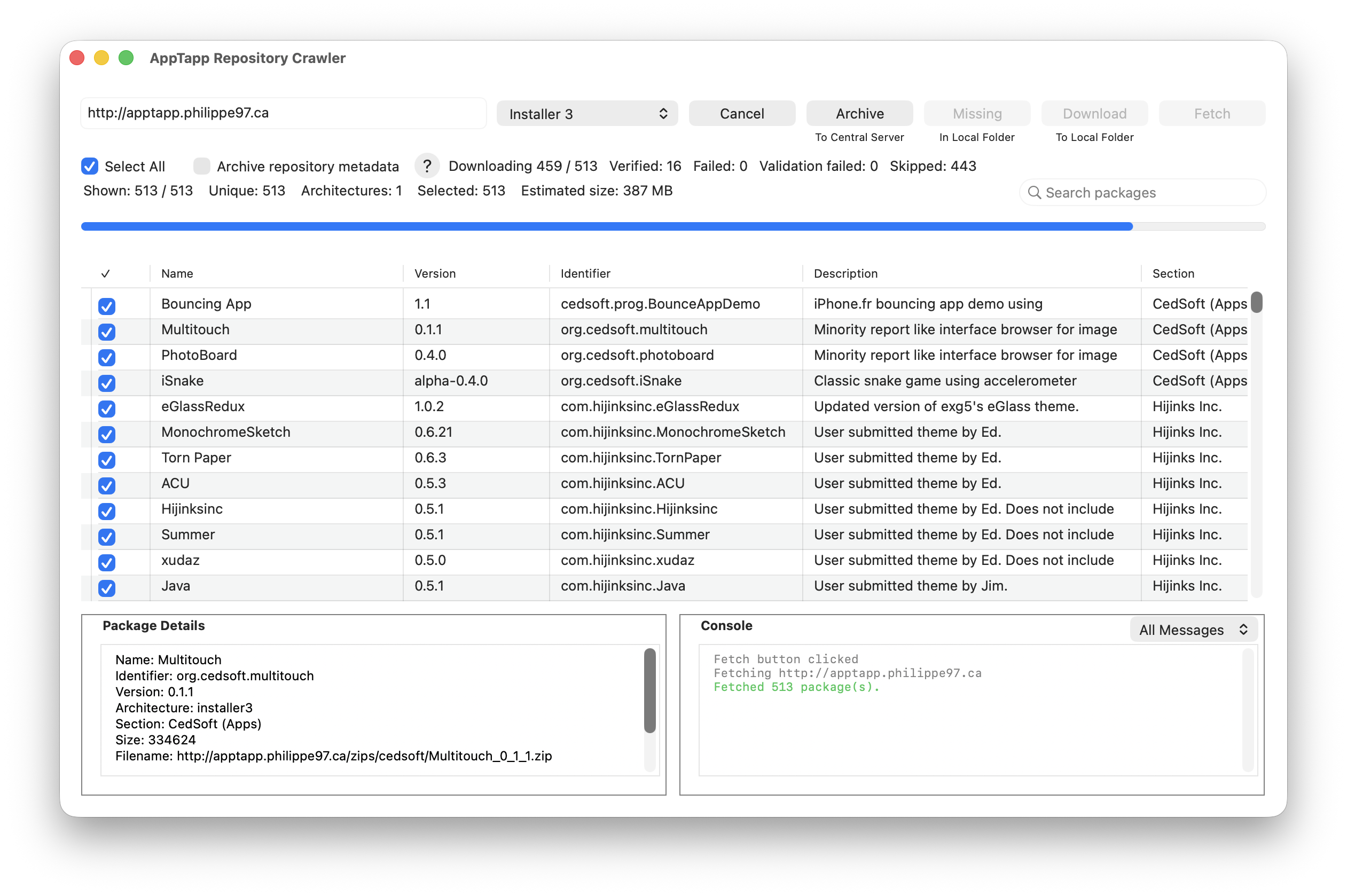The image size is (1347, 896).
Task: Click the Search packages field
Action: click(x=1142, y=193)
